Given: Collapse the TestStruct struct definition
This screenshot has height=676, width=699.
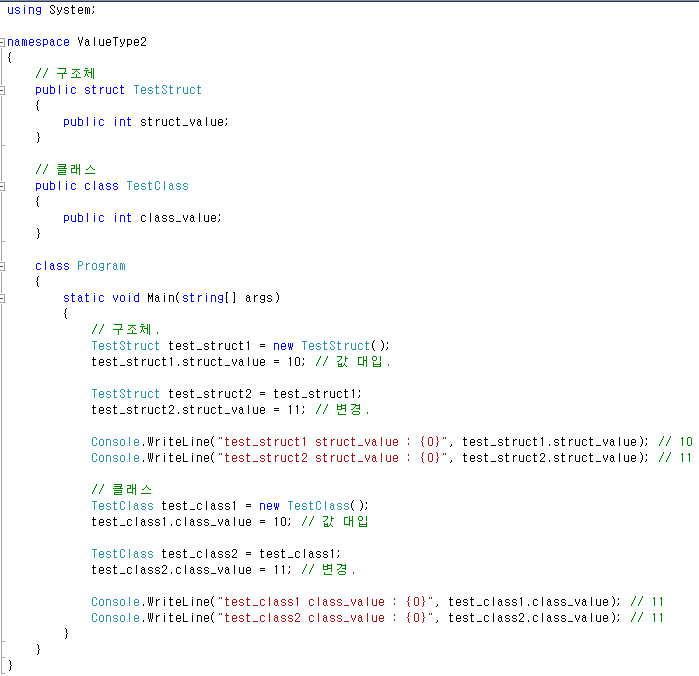Looking at the screenshot, I should (x=2, y=91).
